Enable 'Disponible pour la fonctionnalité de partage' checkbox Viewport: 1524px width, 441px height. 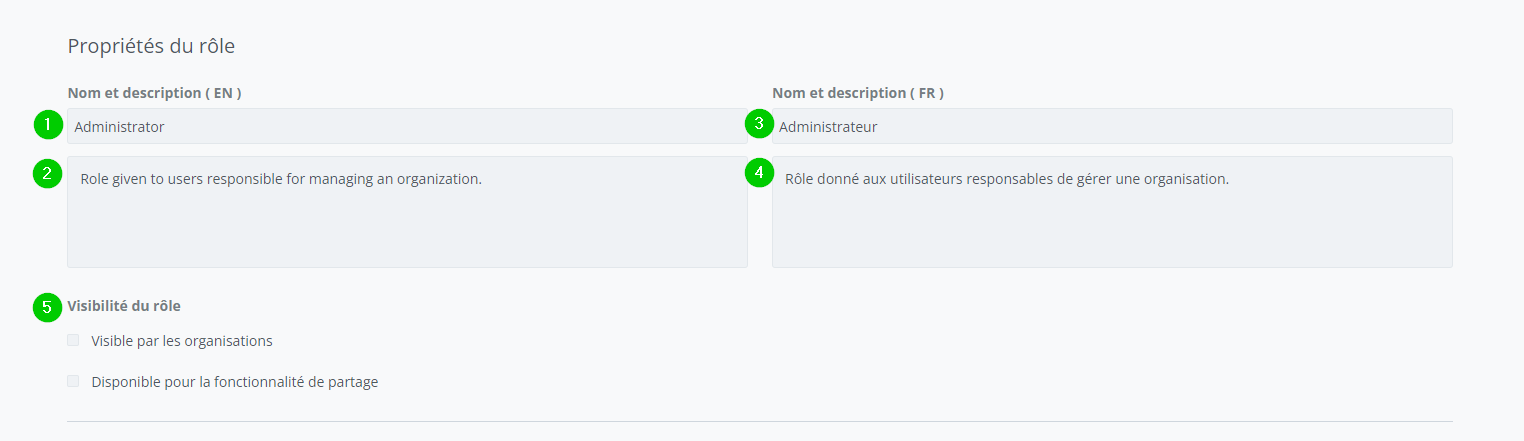73,381
